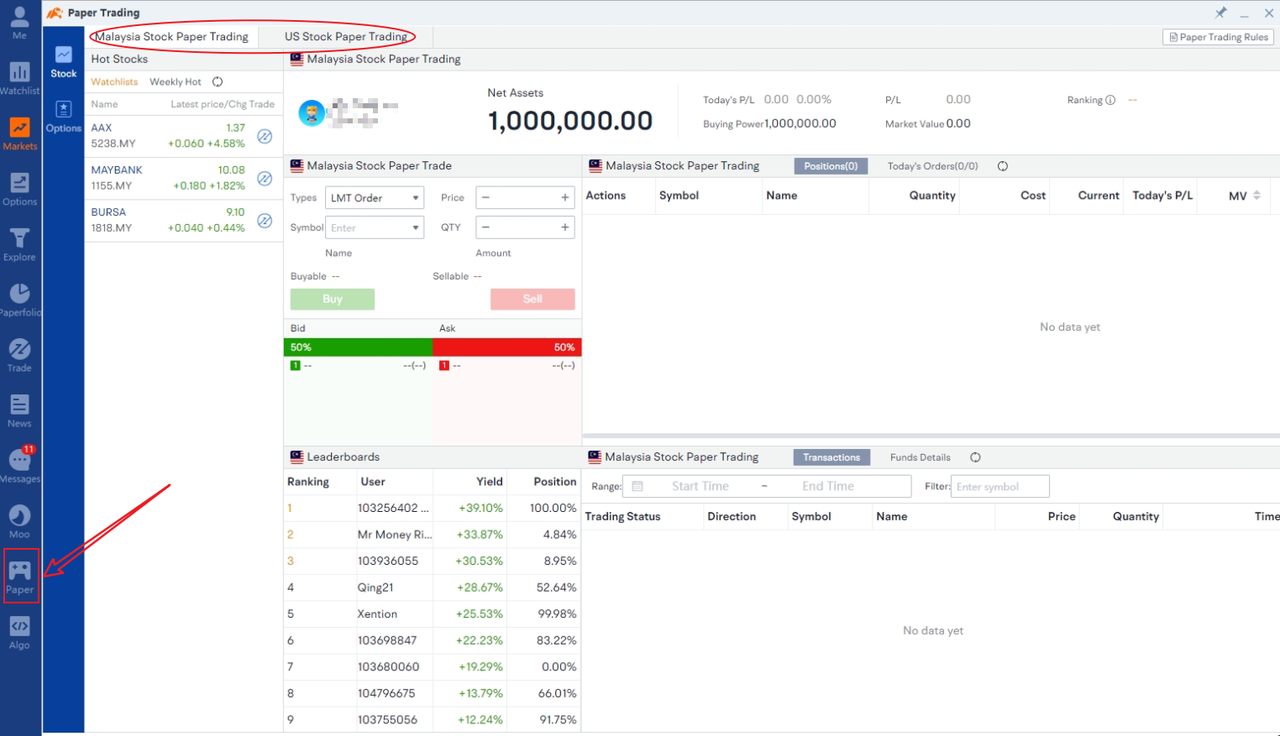The height and width of the screenshot is (736, 1280).
Task: Open the Paper trading gamepad icon
Action: pos(20,576)
